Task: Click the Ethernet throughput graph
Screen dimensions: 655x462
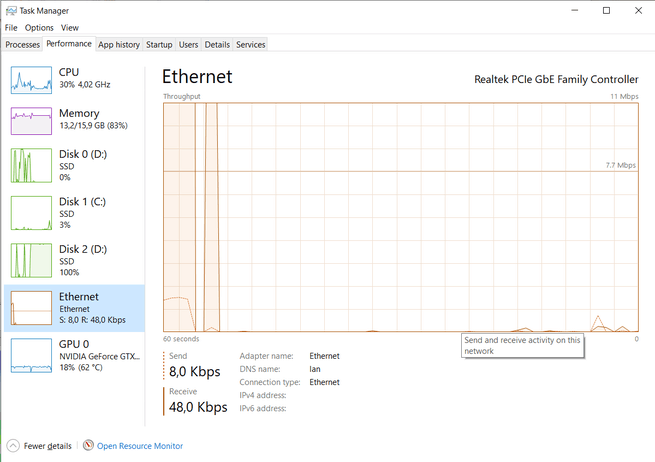Action: pyautogui.click(x=401, y=217)
